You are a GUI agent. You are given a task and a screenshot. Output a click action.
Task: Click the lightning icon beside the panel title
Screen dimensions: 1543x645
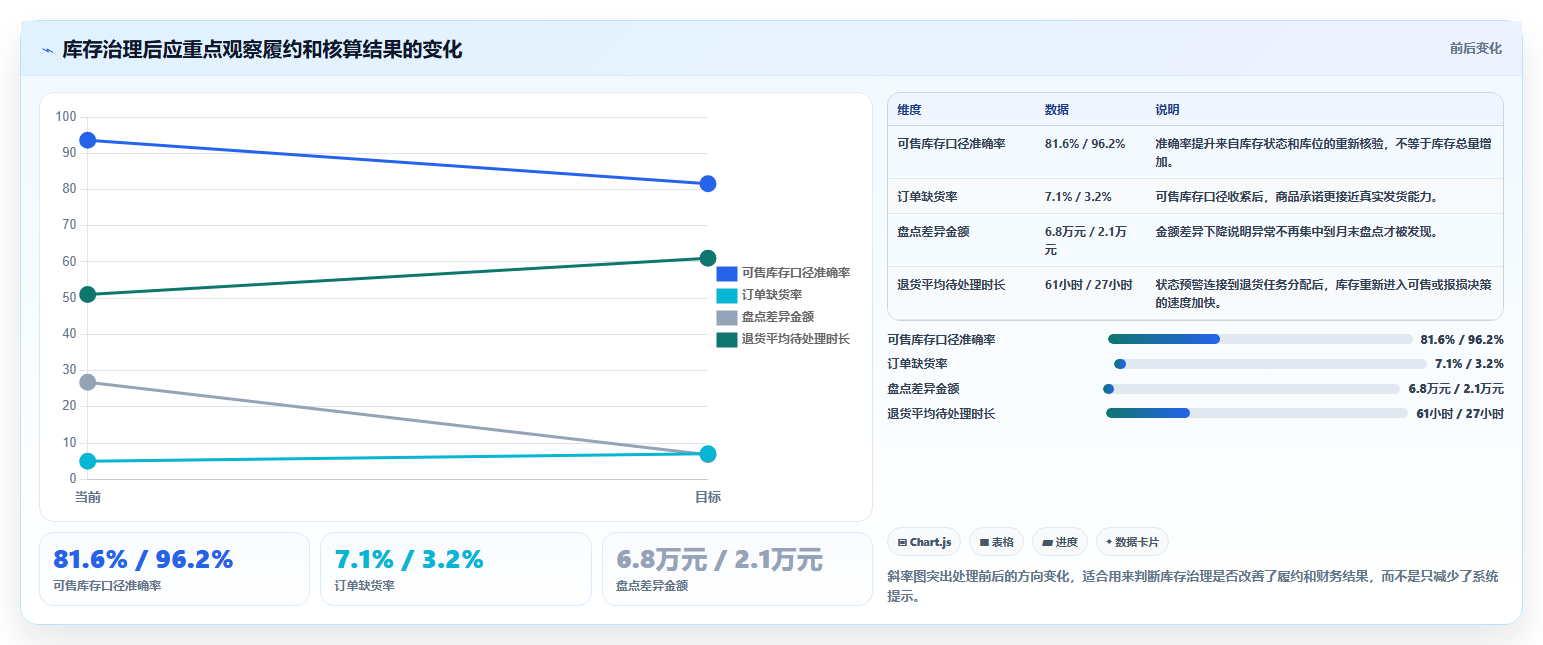[x=47, y=50]
